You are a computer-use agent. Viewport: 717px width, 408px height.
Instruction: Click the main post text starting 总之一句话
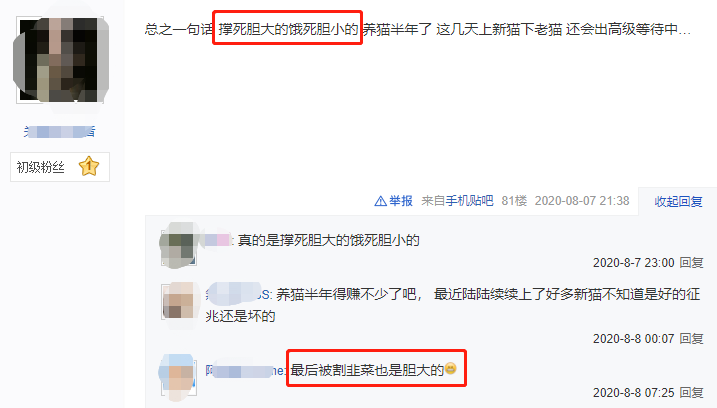[x=418, y=30]
